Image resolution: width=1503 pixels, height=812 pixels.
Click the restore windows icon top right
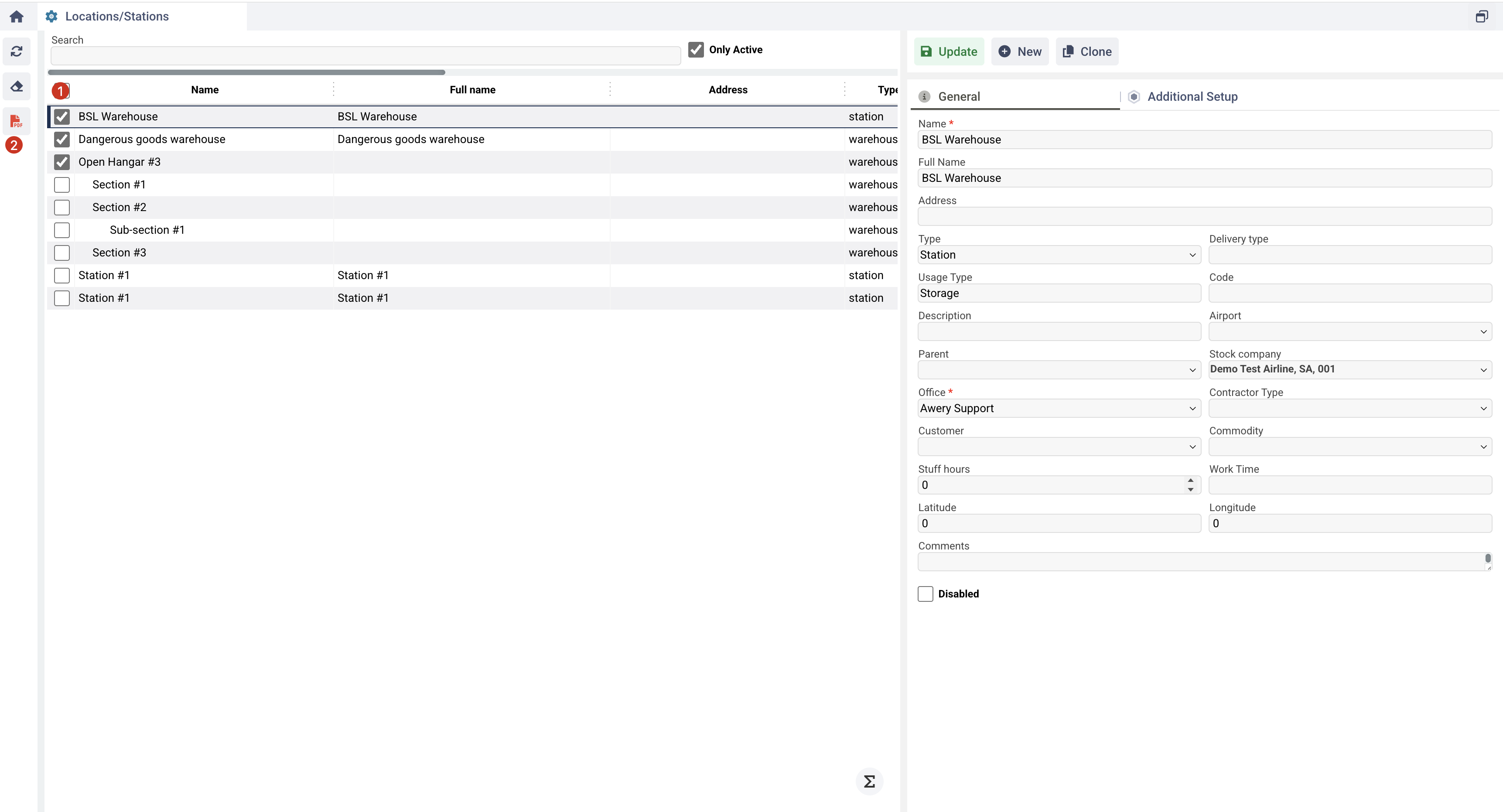click(x=1482, y=16)
